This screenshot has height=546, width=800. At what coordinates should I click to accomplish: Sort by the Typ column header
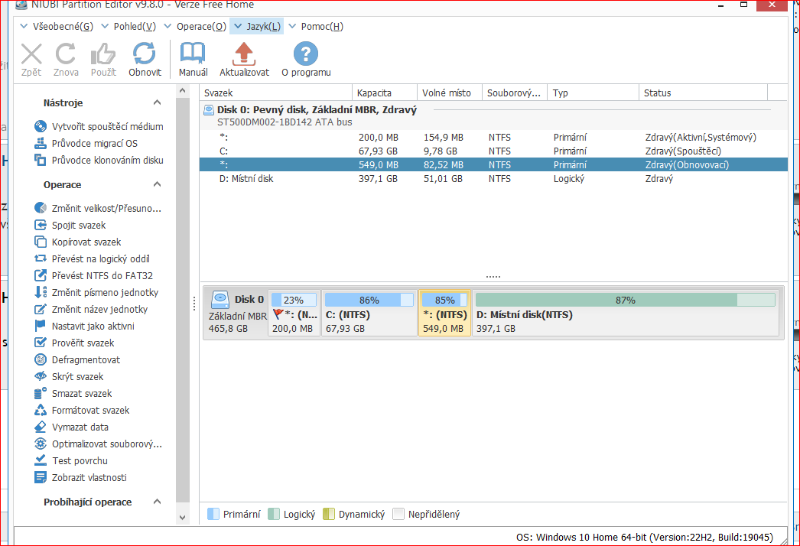(x=593, y=93)
